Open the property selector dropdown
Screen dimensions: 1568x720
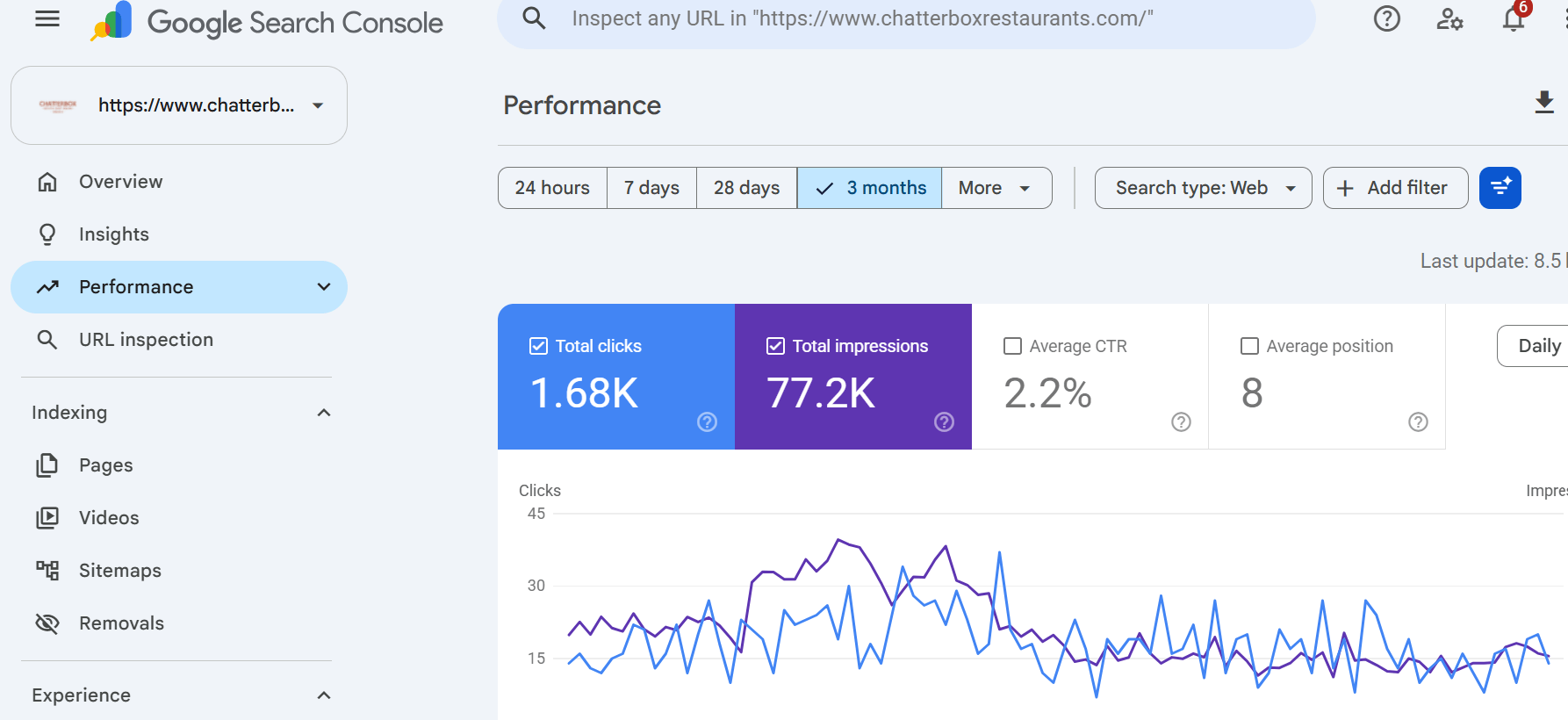coord(179,105)
